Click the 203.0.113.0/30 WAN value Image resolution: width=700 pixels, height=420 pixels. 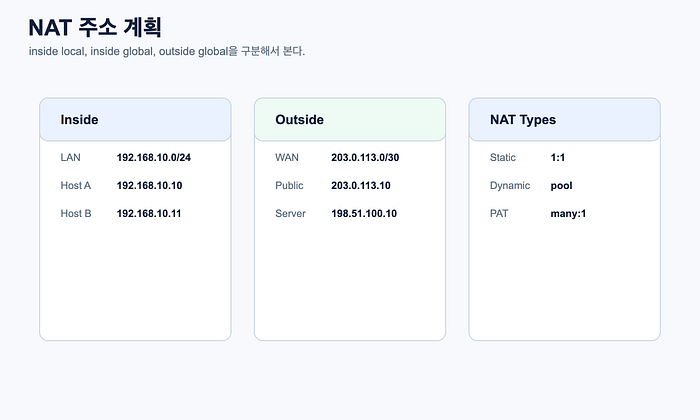click(365, 158)
